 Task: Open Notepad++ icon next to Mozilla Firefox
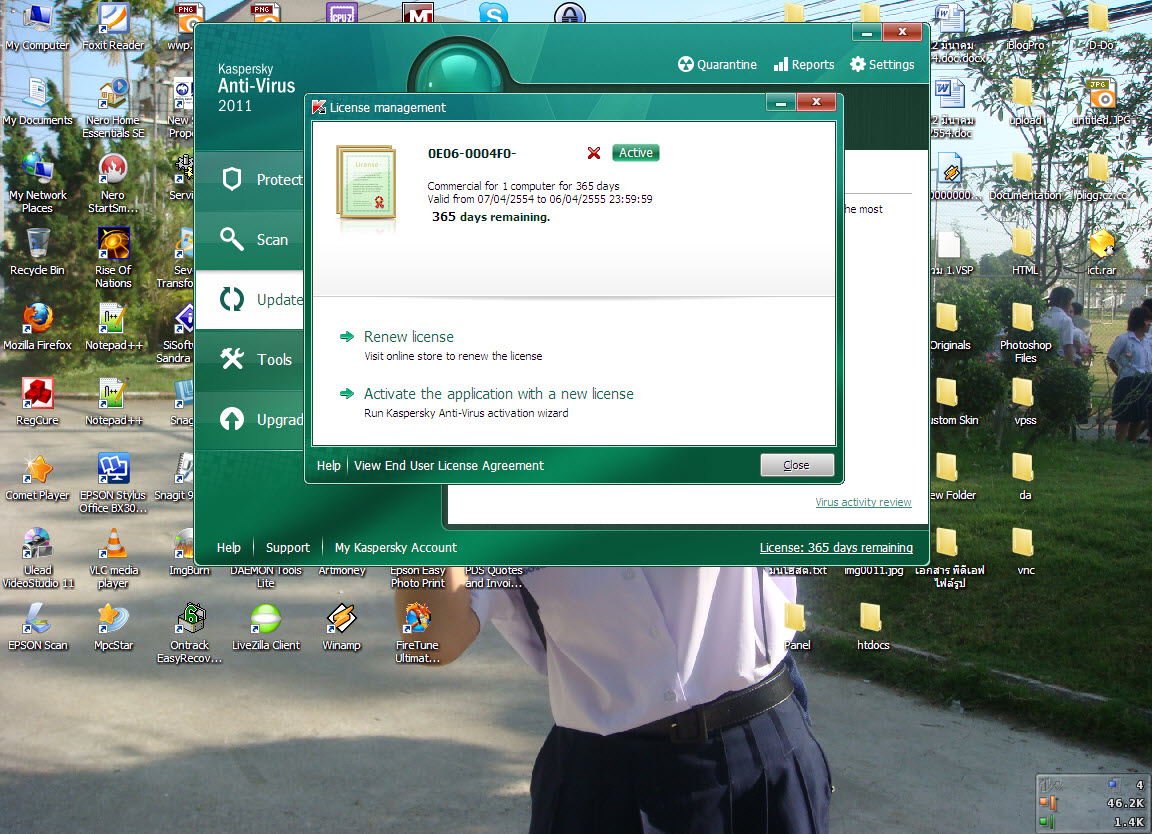(x=113, y=327)
